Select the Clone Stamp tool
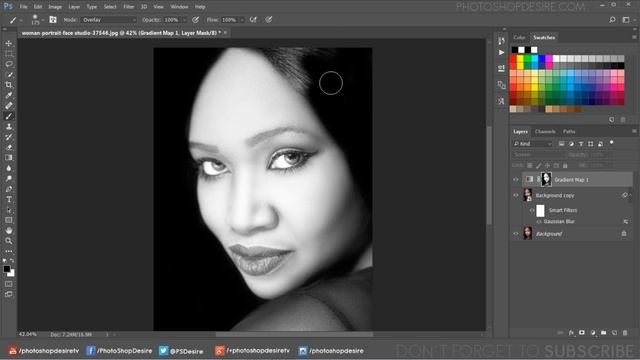 9,127
